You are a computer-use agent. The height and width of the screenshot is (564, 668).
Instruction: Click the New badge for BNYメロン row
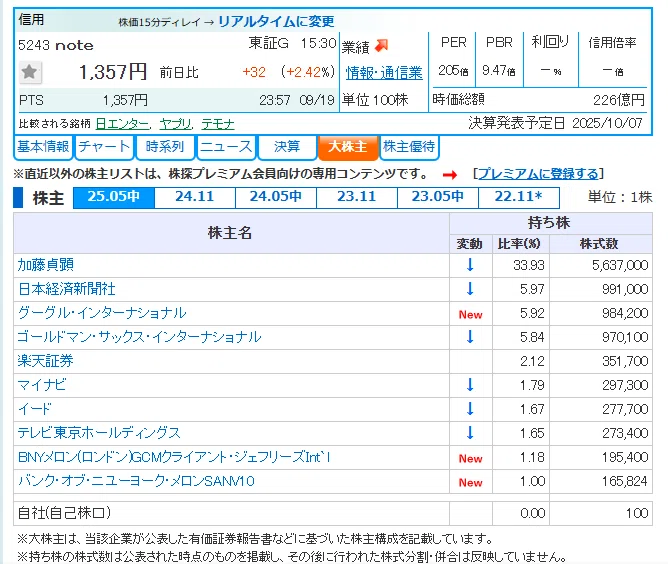[470, 458]
